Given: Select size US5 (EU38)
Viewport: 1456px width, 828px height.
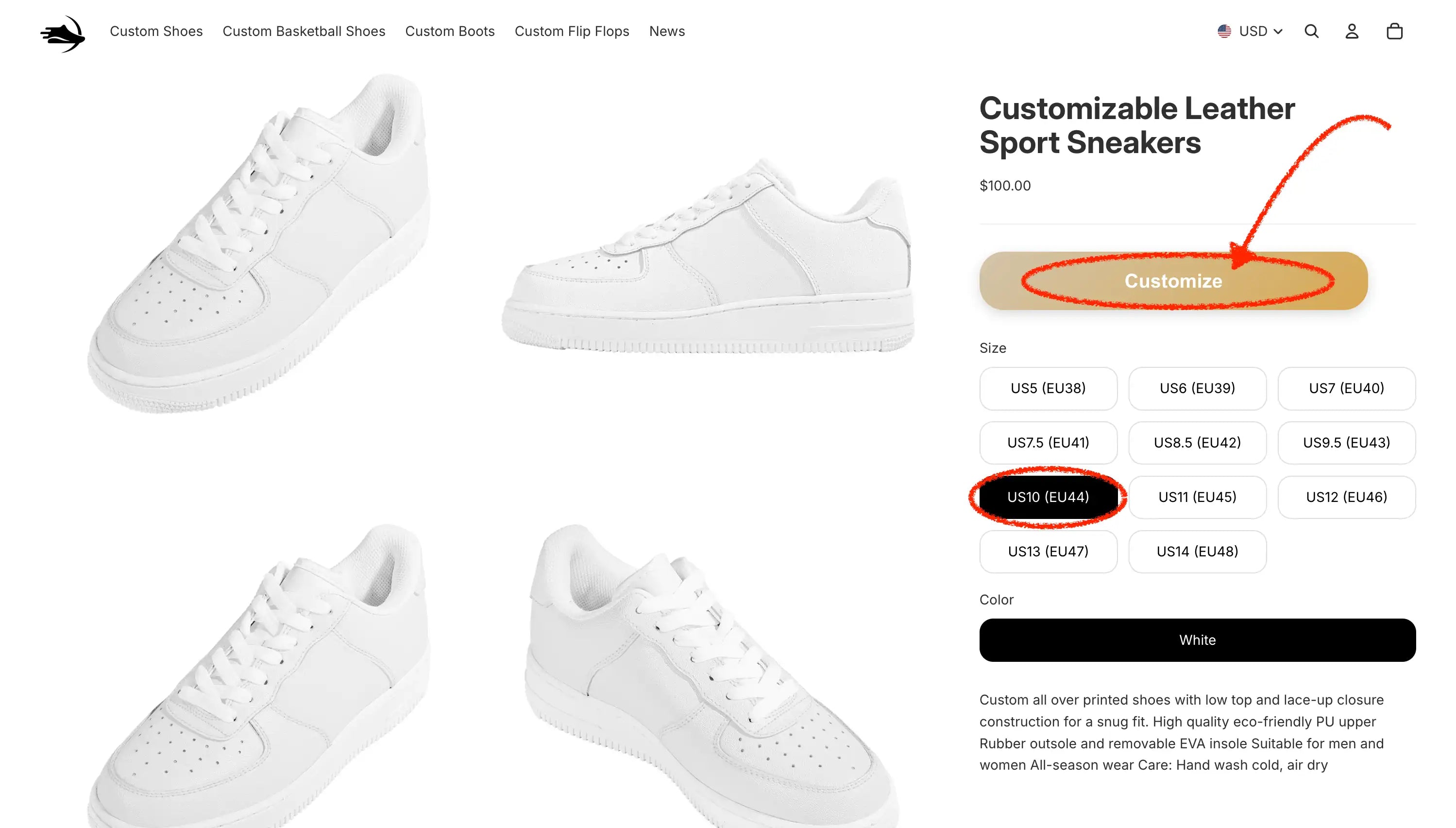Looking at the screenshot, I should [1048, 388].
